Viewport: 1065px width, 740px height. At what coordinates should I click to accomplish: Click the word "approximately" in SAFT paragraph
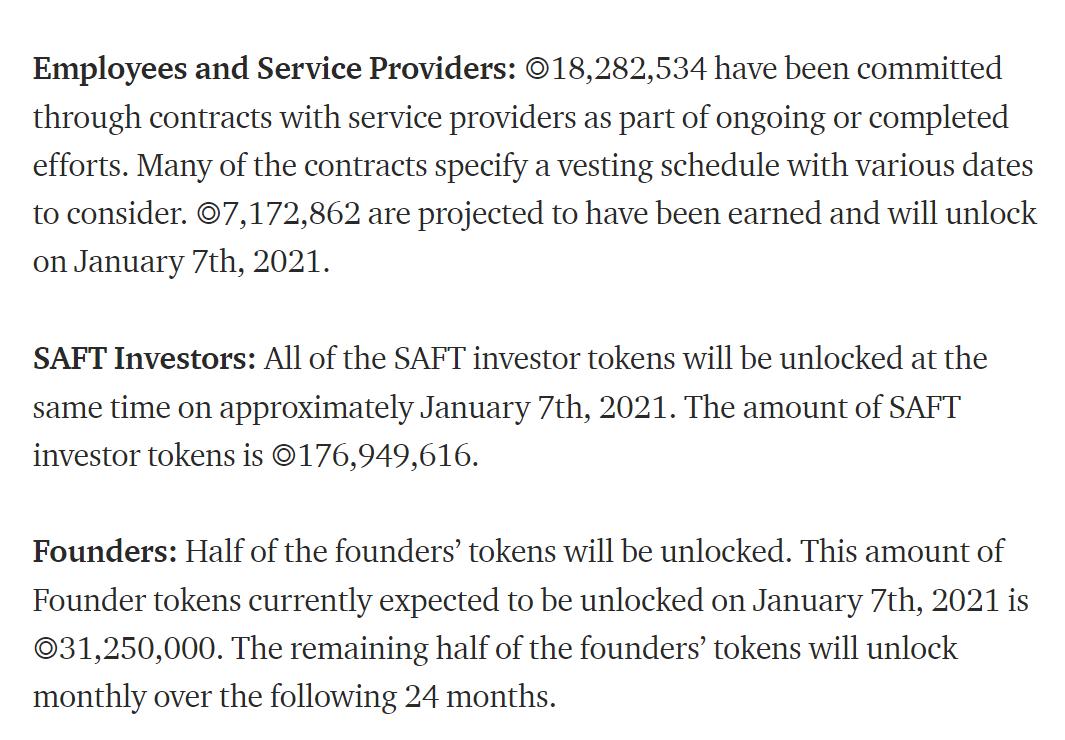point(315,408)
